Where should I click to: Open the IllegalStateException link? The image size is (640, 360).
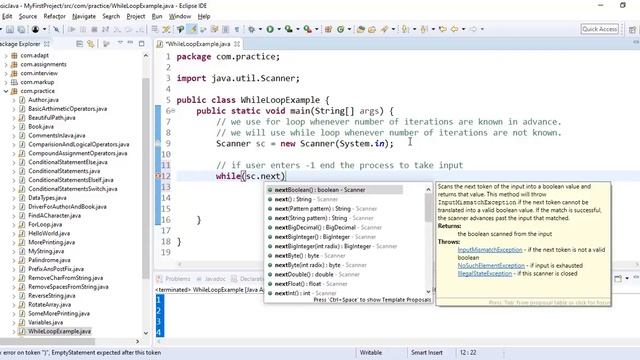pyautogui.click(x=484, y=273)
